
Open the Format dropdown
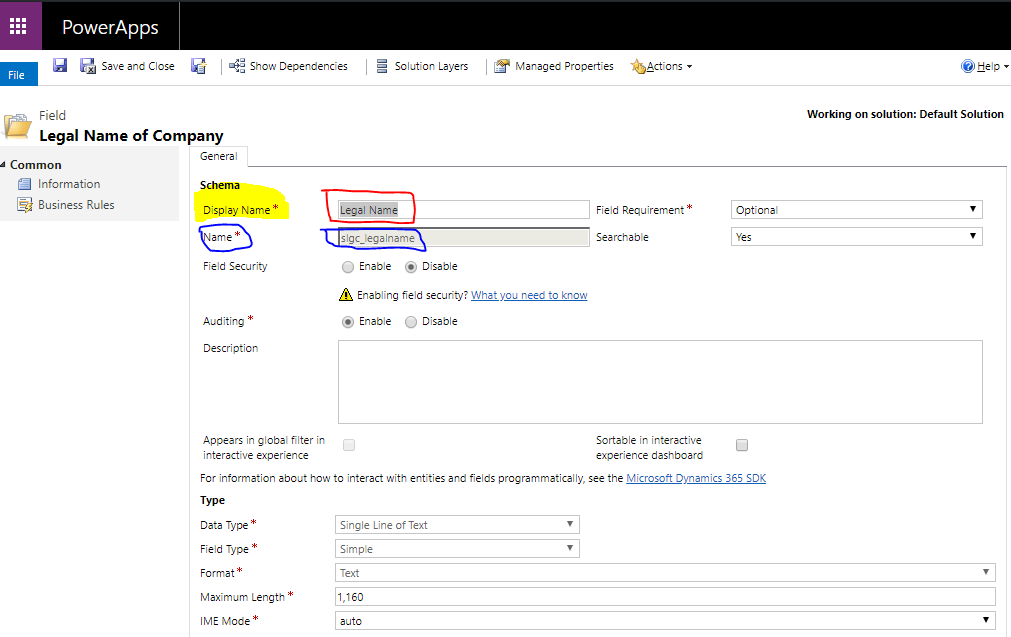(x=665, y=573)
